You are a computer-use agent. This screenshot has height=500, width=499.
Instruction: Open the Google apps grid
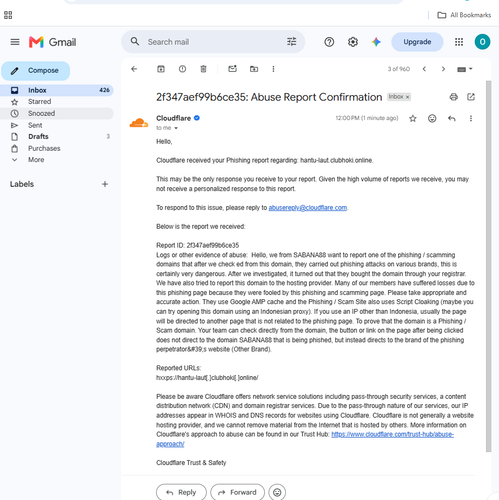(459, 42)
